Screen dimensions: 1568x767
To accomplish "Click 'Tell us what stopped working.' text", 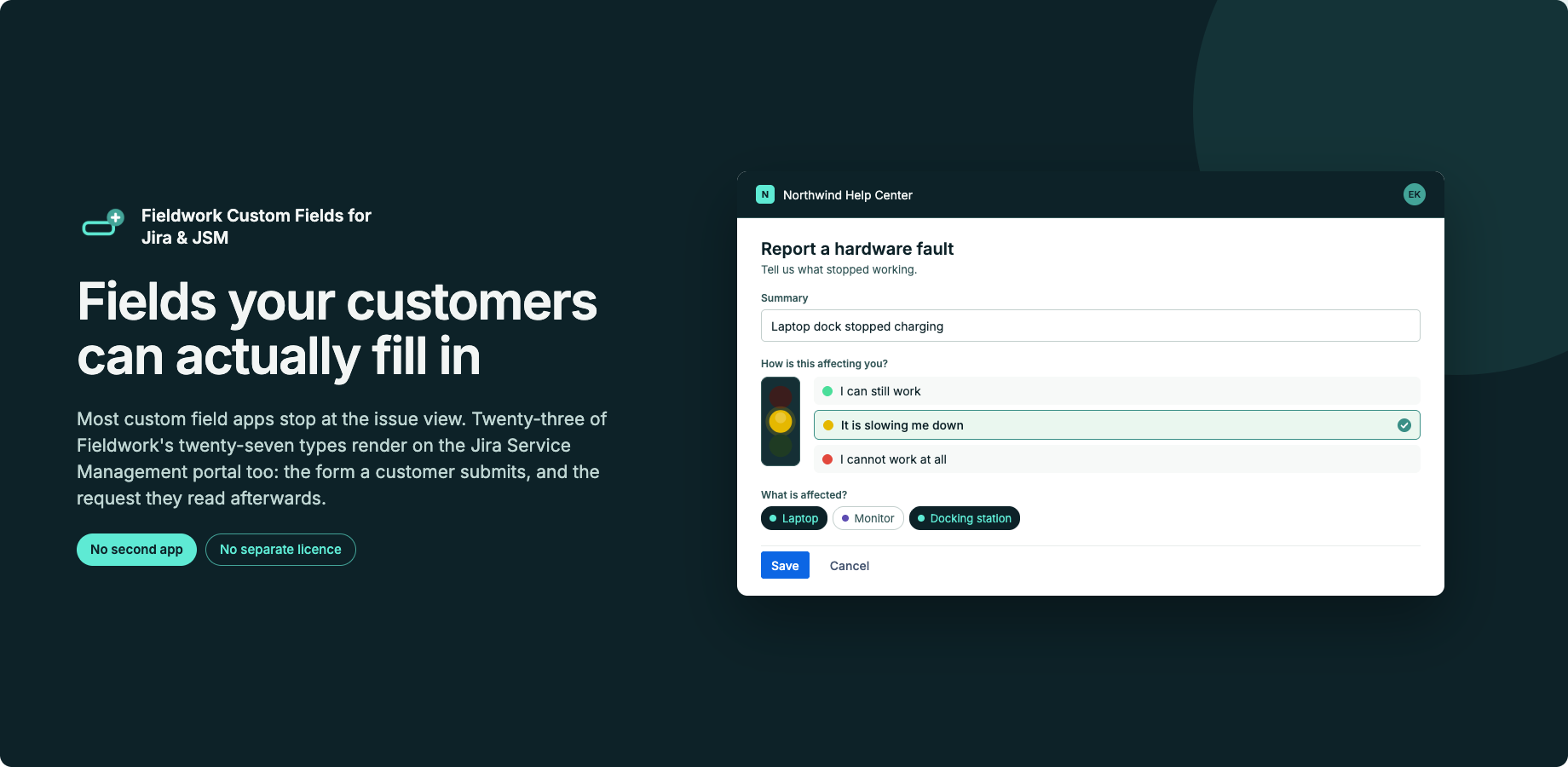I will (839, 269).
